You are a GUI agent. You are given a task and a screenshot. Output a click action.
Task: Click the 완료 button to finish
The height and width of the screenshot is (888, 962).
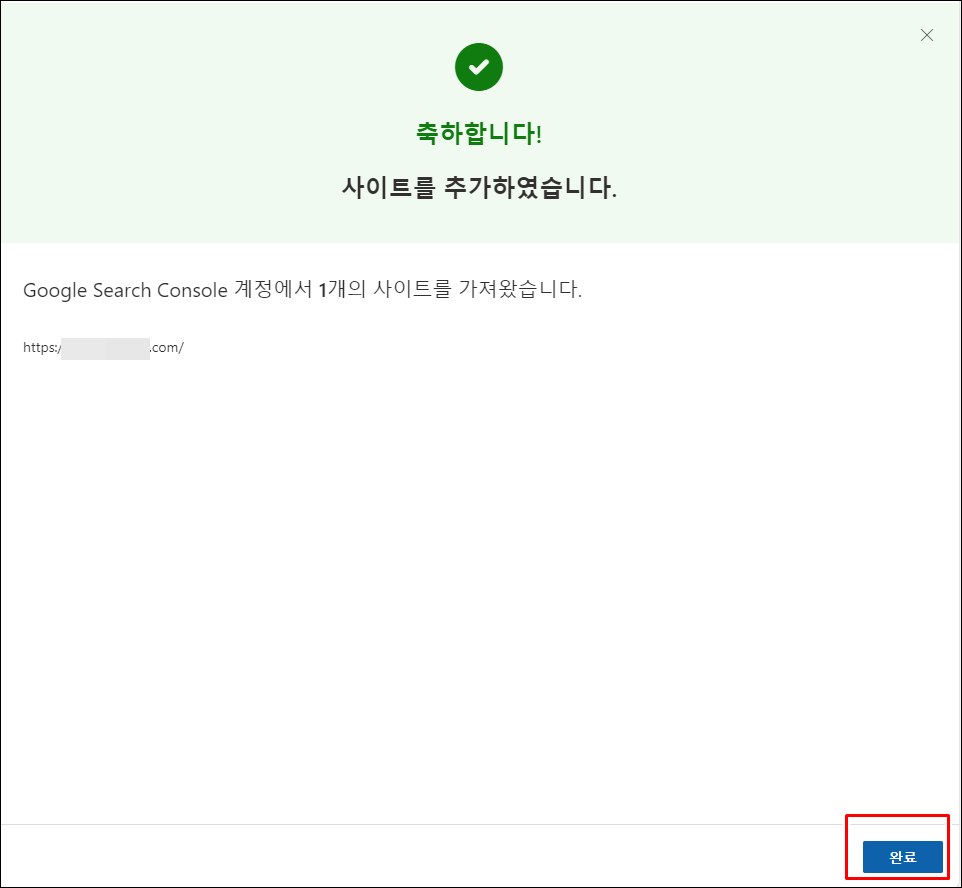(x=901, y=857)
